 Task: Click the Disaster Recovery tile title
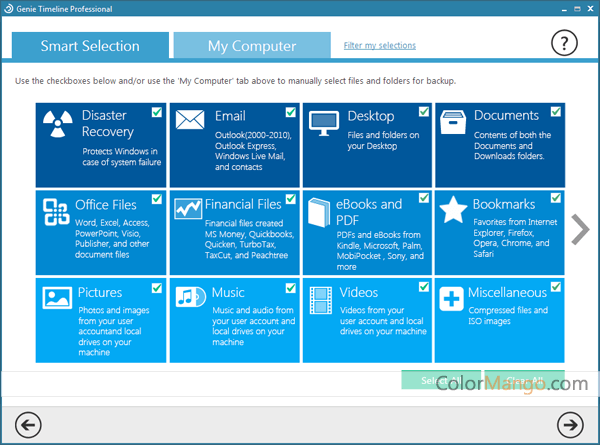[108, 123]
